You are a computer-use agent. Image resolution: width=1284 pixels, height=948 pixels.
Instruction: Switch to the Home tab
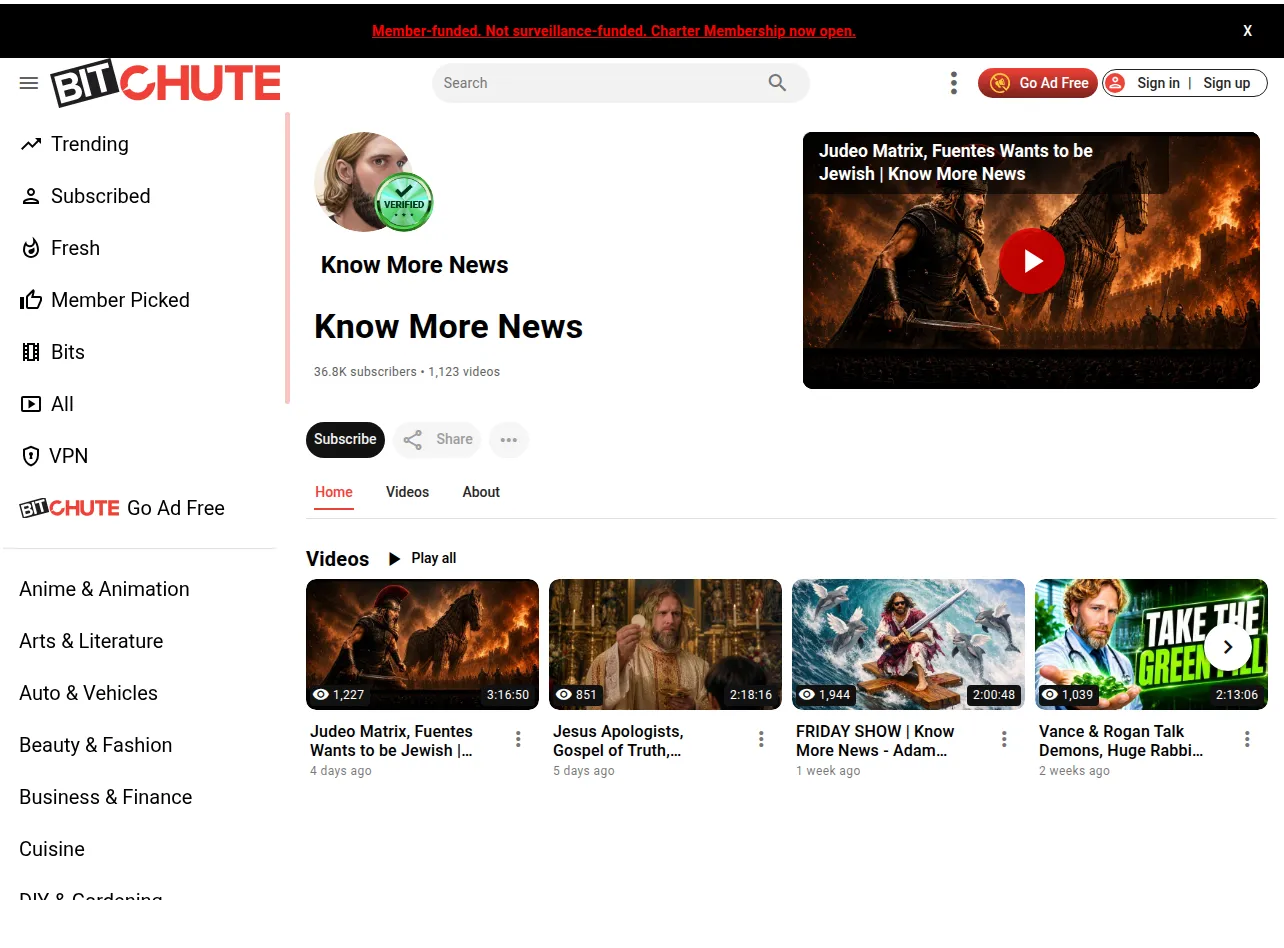click(334, 493)
